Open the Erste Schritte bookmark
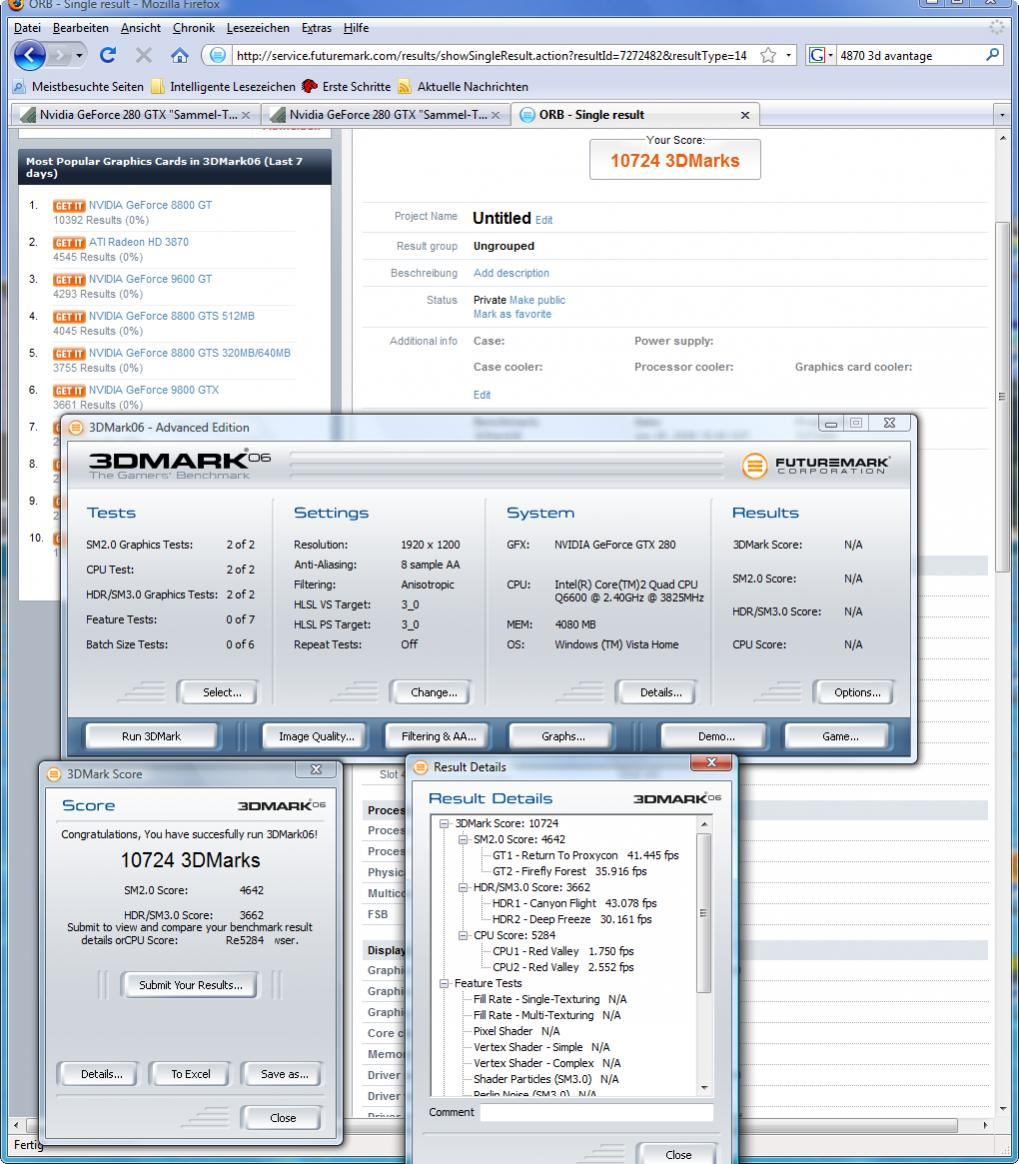The width and height of the screenshot is (1019, 1164). [x=347, y=87]
